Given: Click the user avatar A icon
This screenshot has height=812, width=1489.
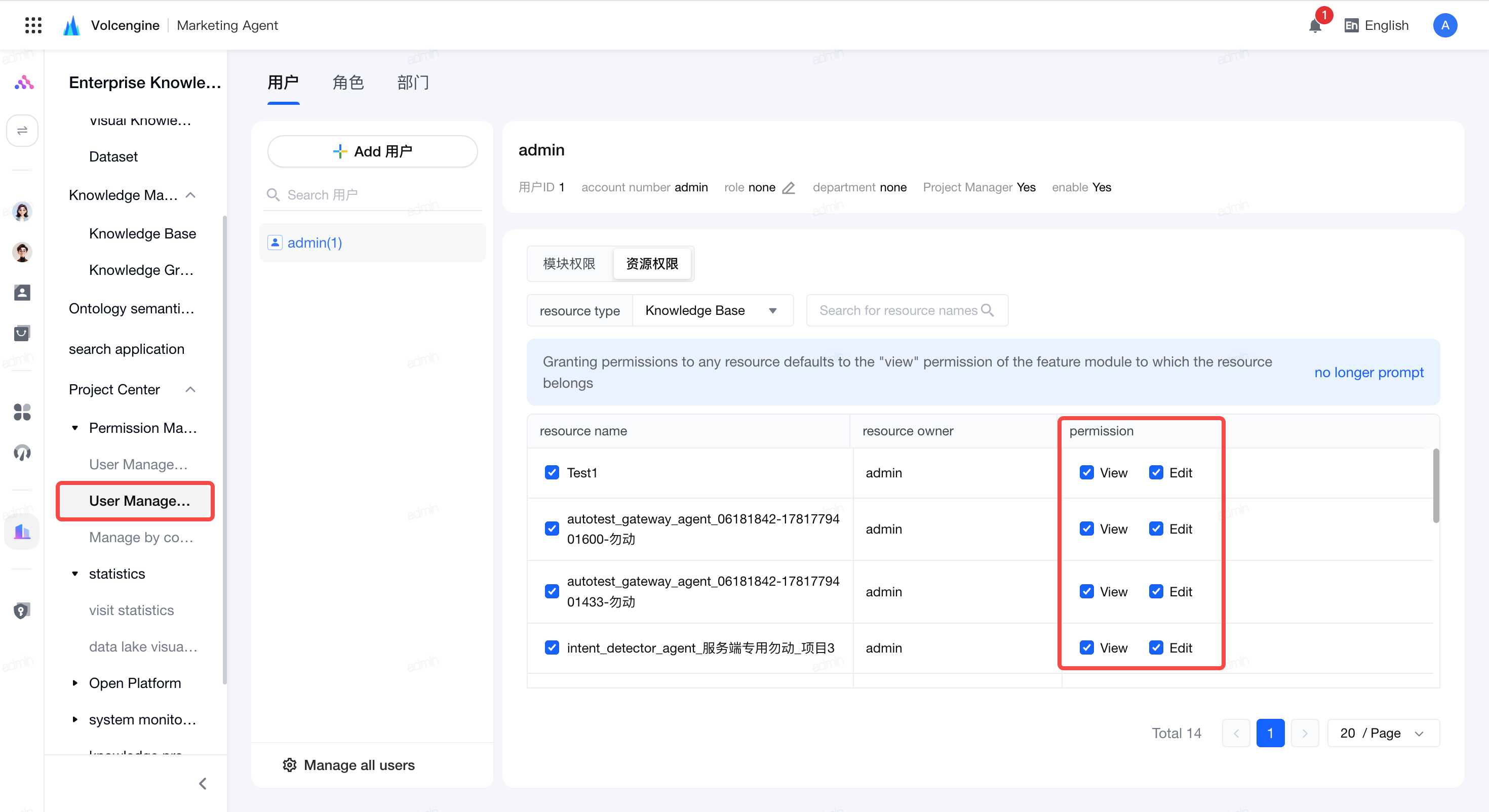Looking at the screenshot, I should pyautogui.click(x=1445, y=25).
